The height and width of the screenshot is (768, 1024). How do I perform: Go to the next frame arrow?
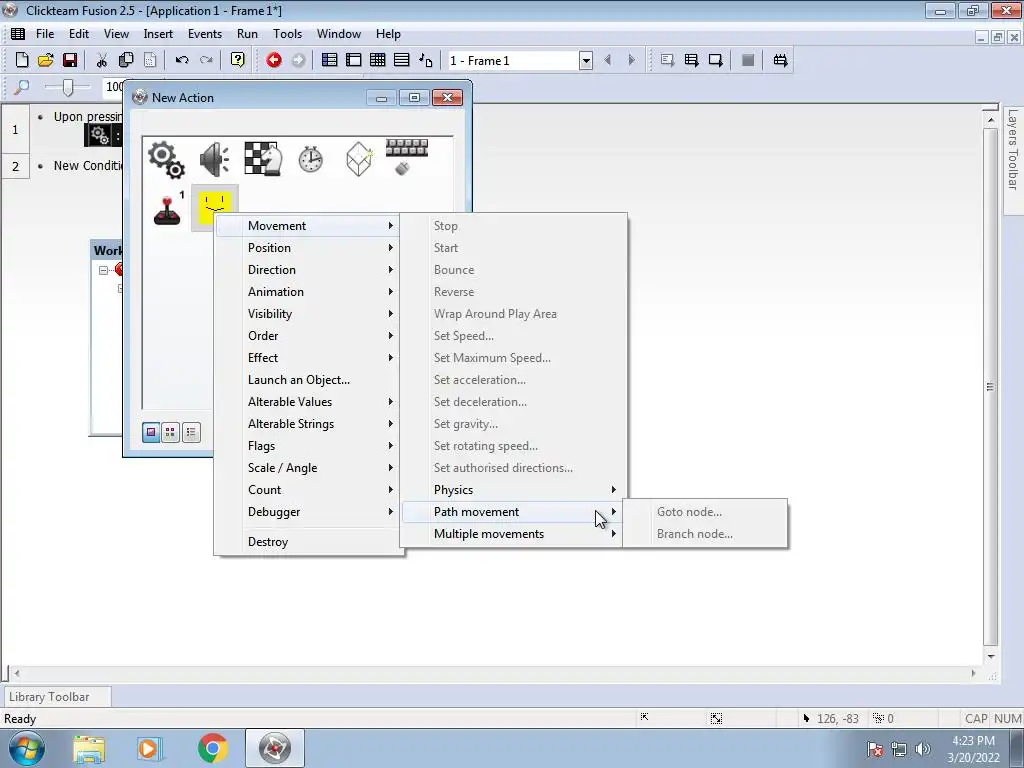pos(632,60)
